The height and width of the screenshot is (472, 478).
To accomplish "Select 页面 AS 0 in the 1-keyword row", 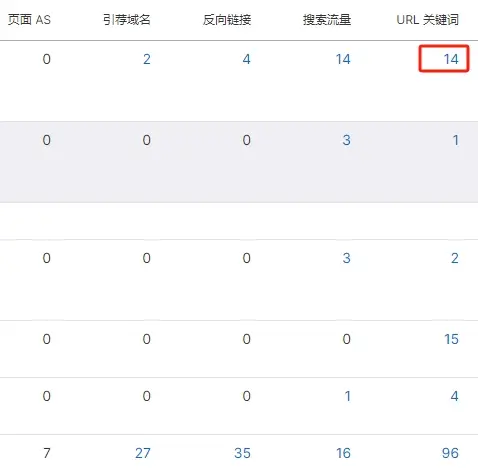I will click(x=47, y=140).
